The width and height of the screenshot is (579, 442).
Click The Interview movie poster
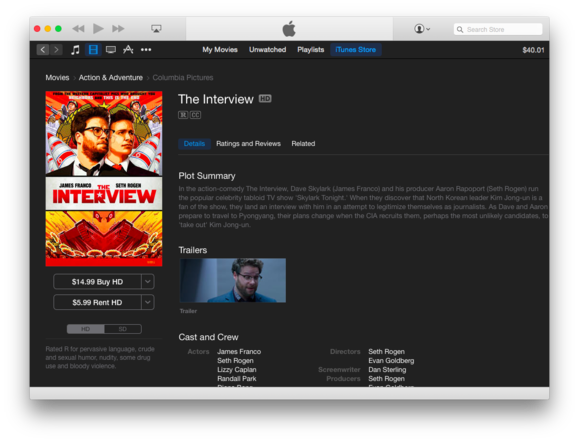click(x=104, y=179)
